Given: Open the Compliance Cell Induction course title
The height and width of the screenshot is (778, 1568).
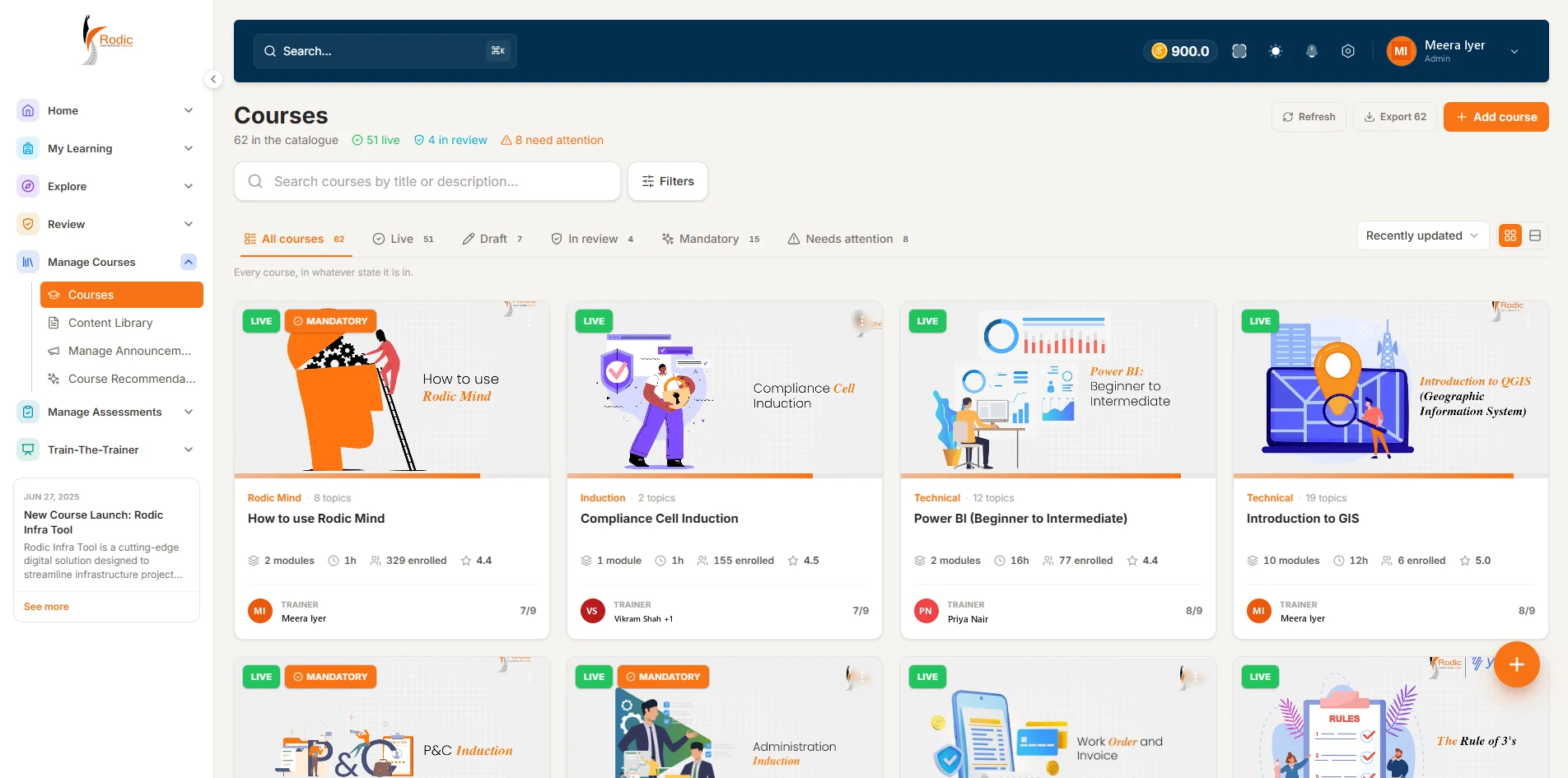Looking at the screenshot, I should tap(659, 519).
